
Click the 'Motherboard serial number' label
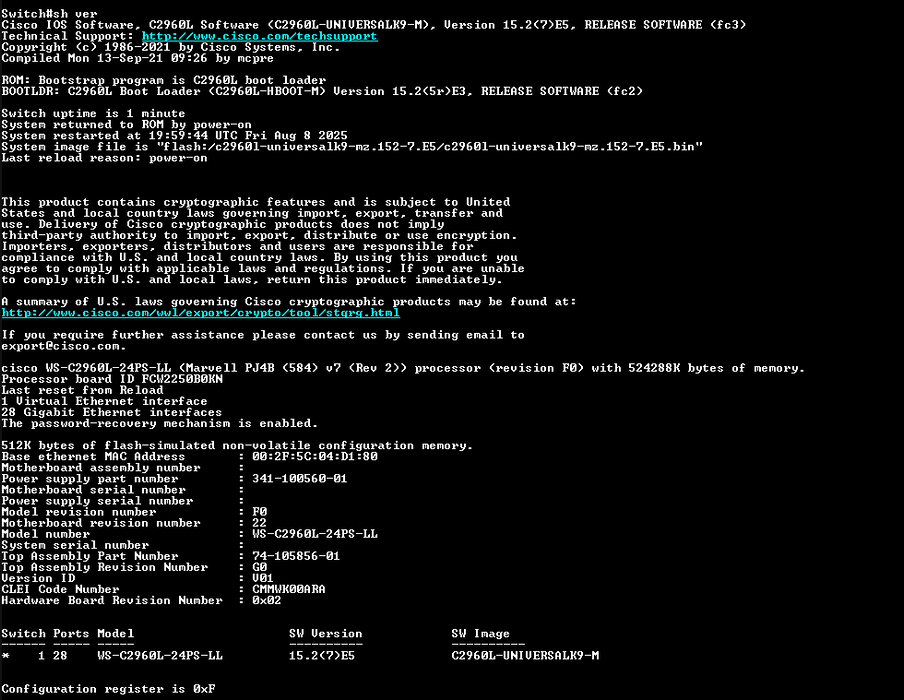click(x=93, y=490)
